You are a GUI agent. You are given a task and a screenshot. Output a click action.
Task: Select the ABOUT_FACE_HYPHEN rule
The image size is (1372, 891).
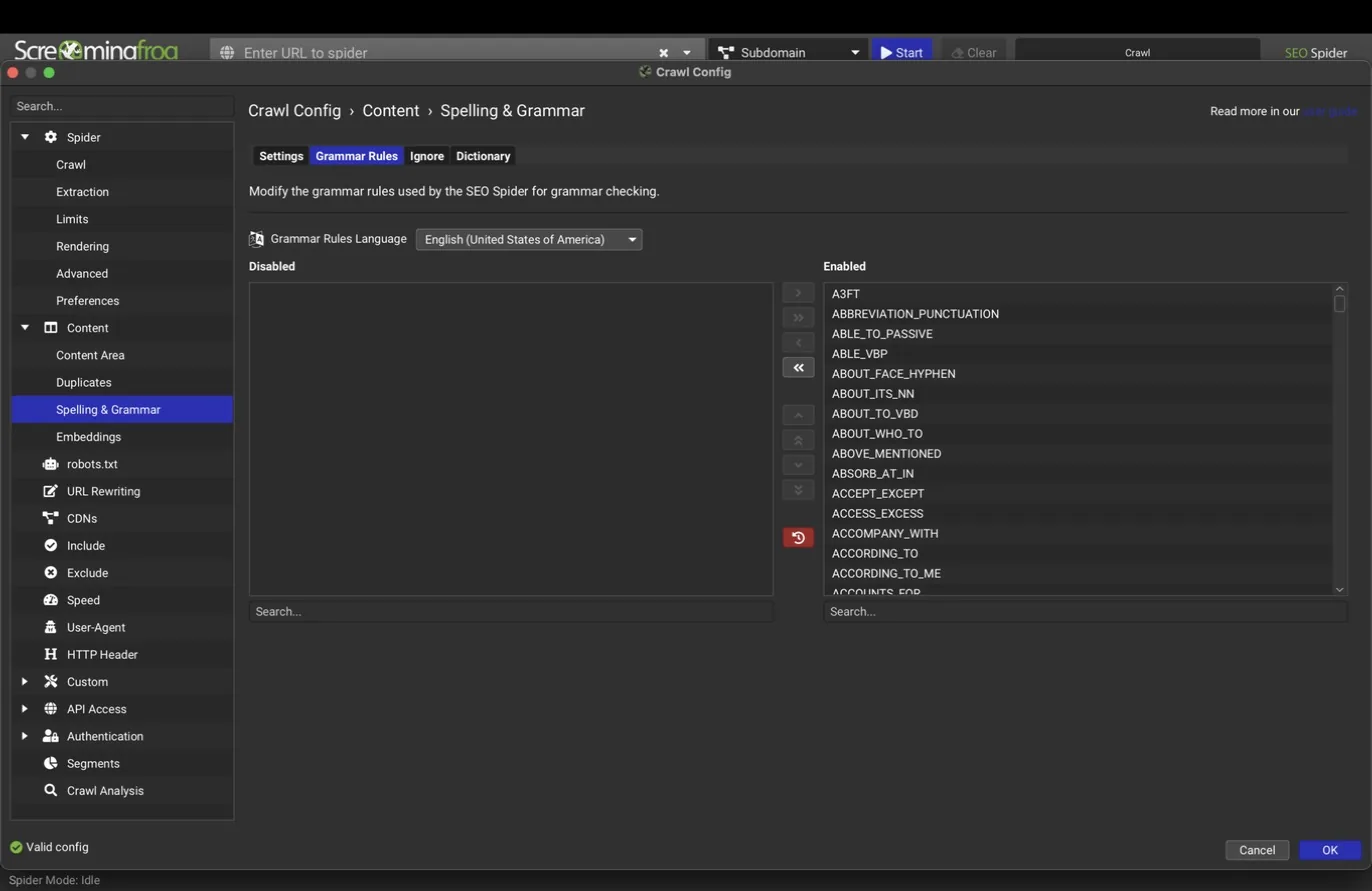[1078, 374]
